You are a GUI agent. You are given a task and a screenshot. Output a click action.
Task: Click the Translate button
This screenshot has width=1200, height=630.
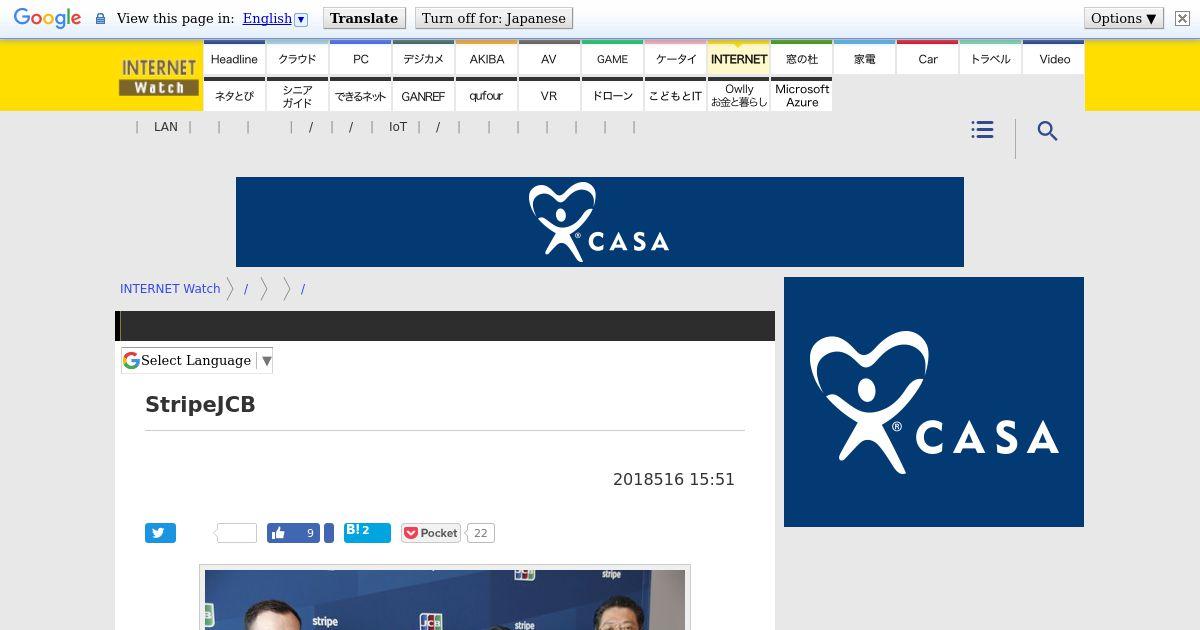(364, 18)
